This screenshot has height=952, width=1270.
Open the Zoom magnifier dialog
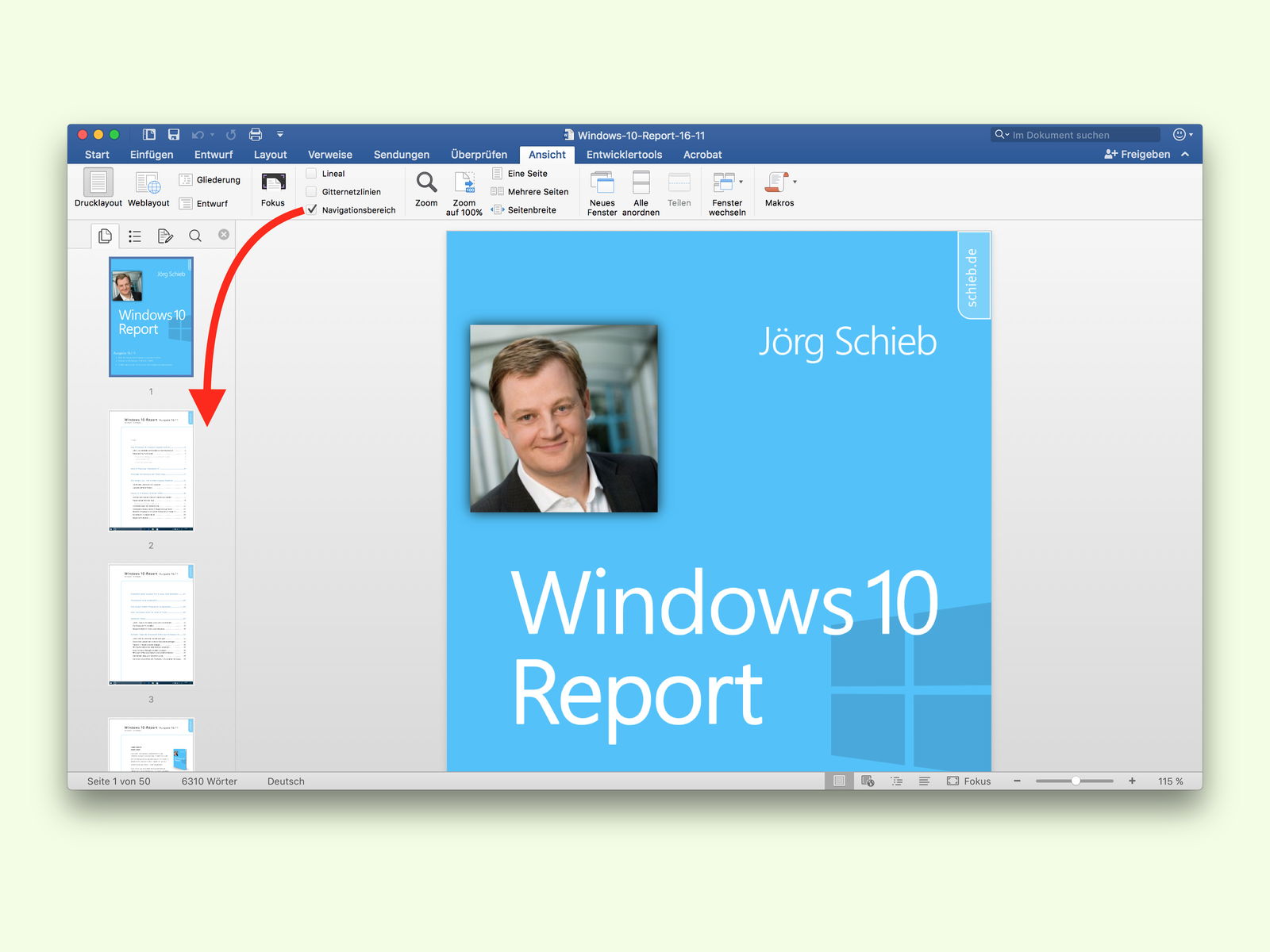point(426,189)
